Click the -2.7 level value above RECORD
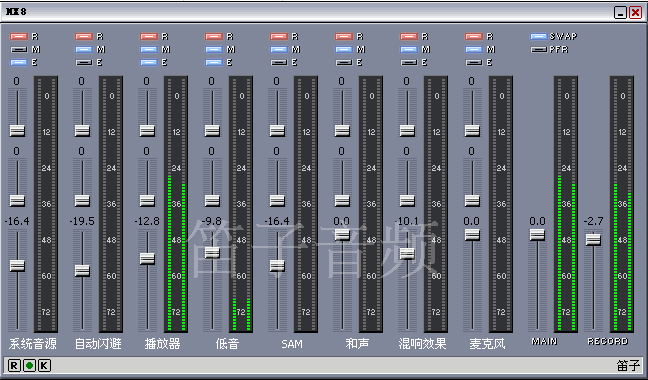The width and height of the screenshot is (648, 380). 593,221
